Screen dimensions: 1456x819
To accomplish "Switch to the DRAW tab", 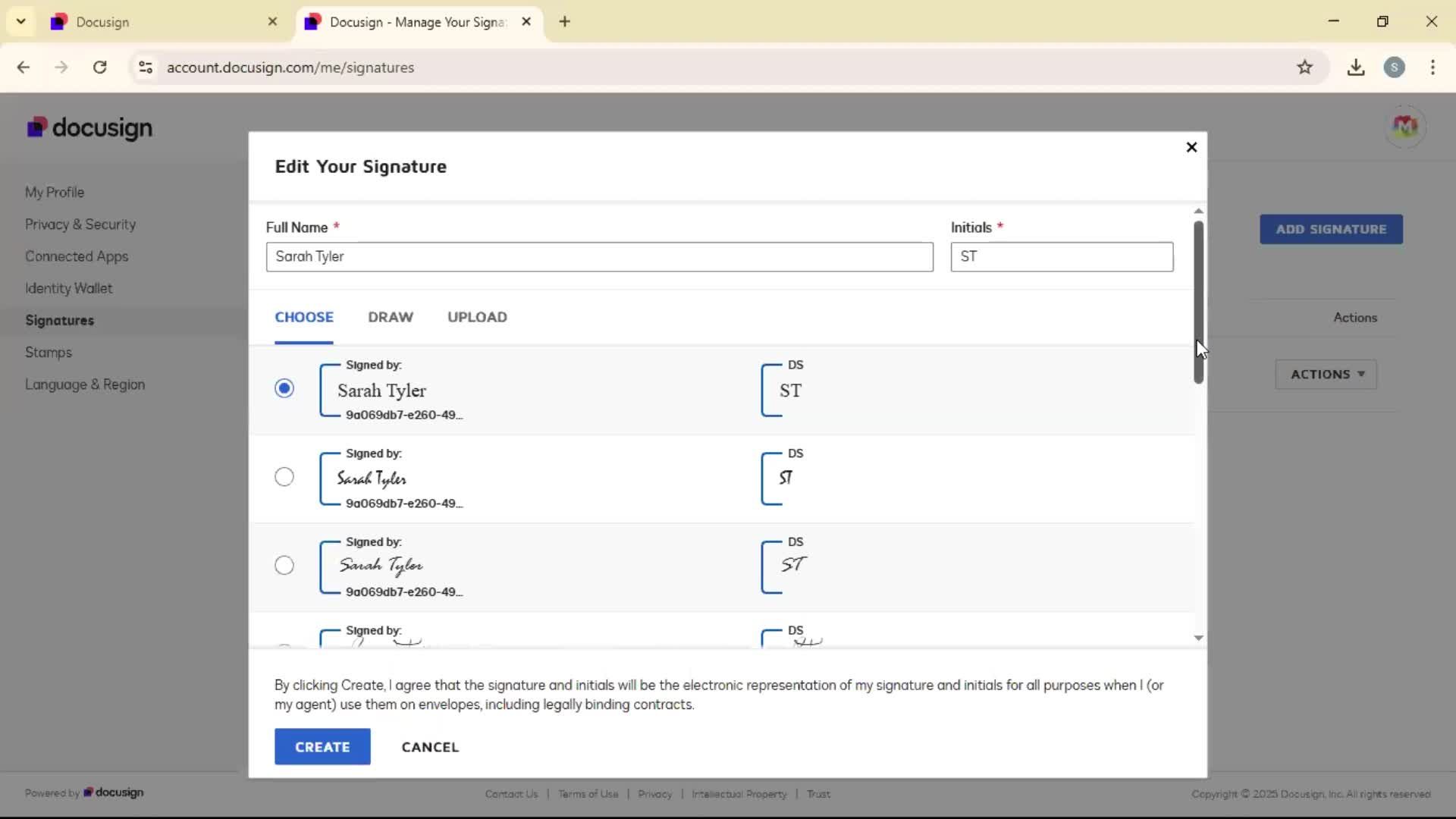I will pos(391,318).
